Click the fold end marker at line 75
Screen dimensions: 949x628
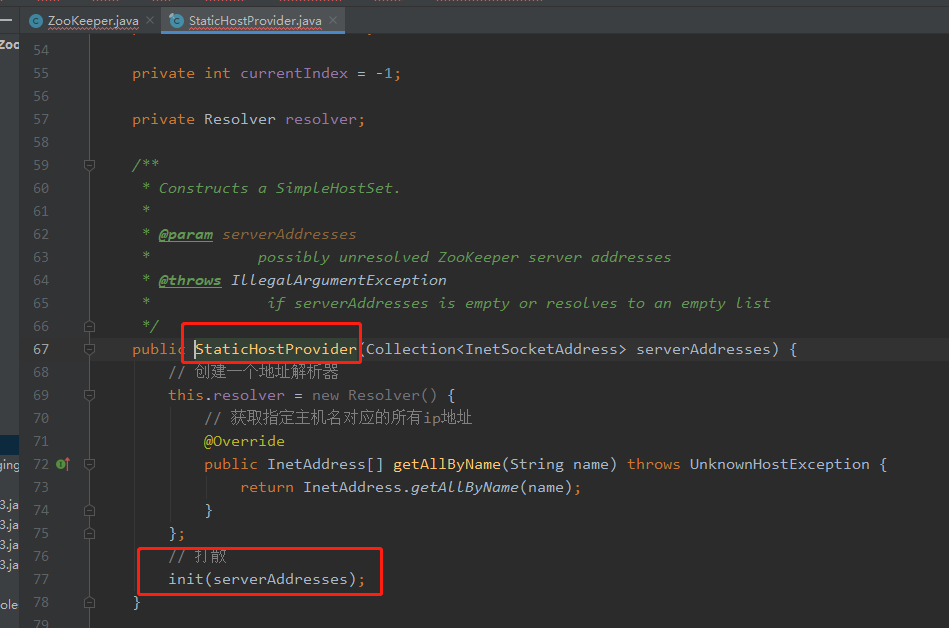click(x=90, y=533)
